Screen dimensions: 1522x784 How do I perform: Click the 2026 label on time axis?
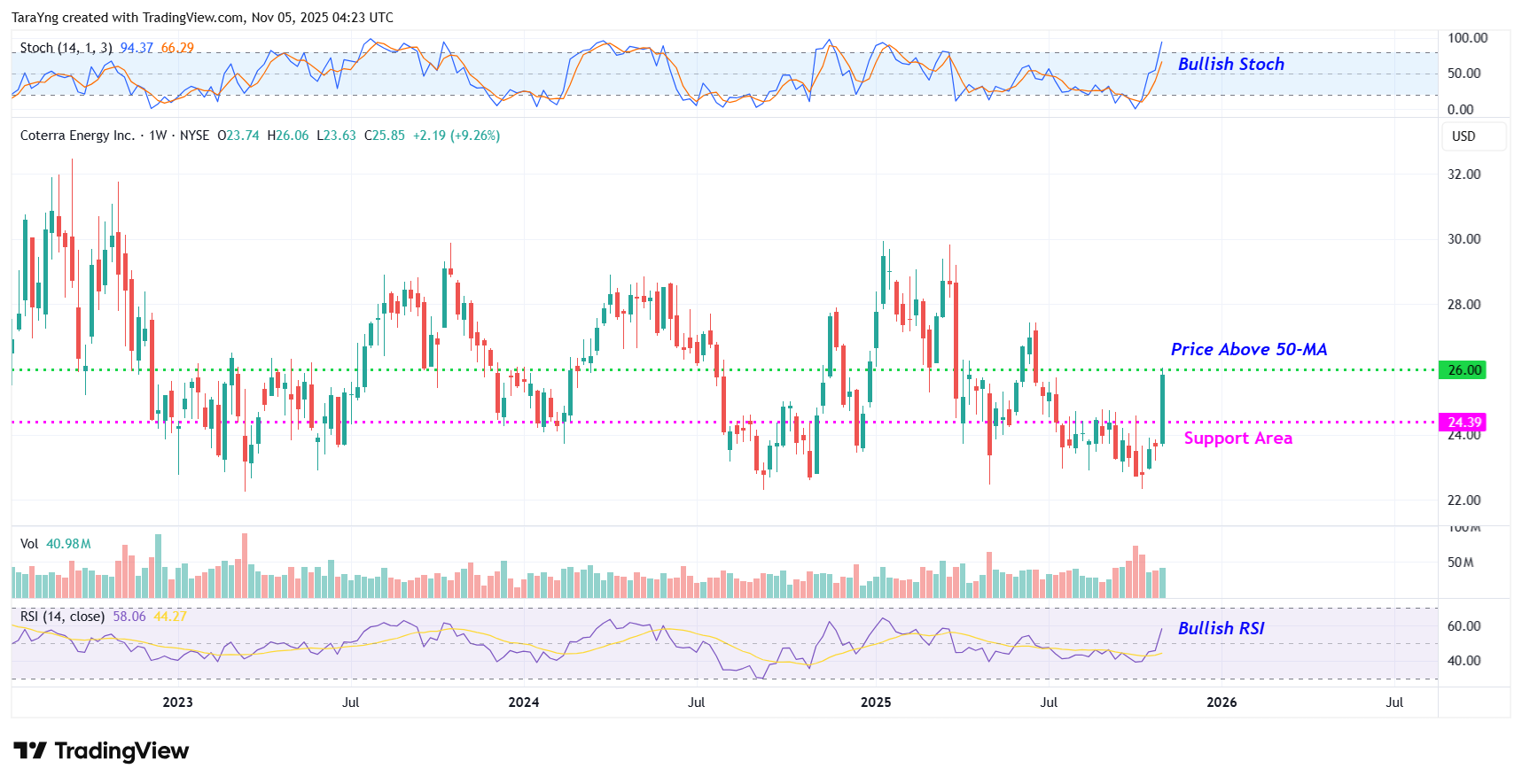click(1222, 702)
